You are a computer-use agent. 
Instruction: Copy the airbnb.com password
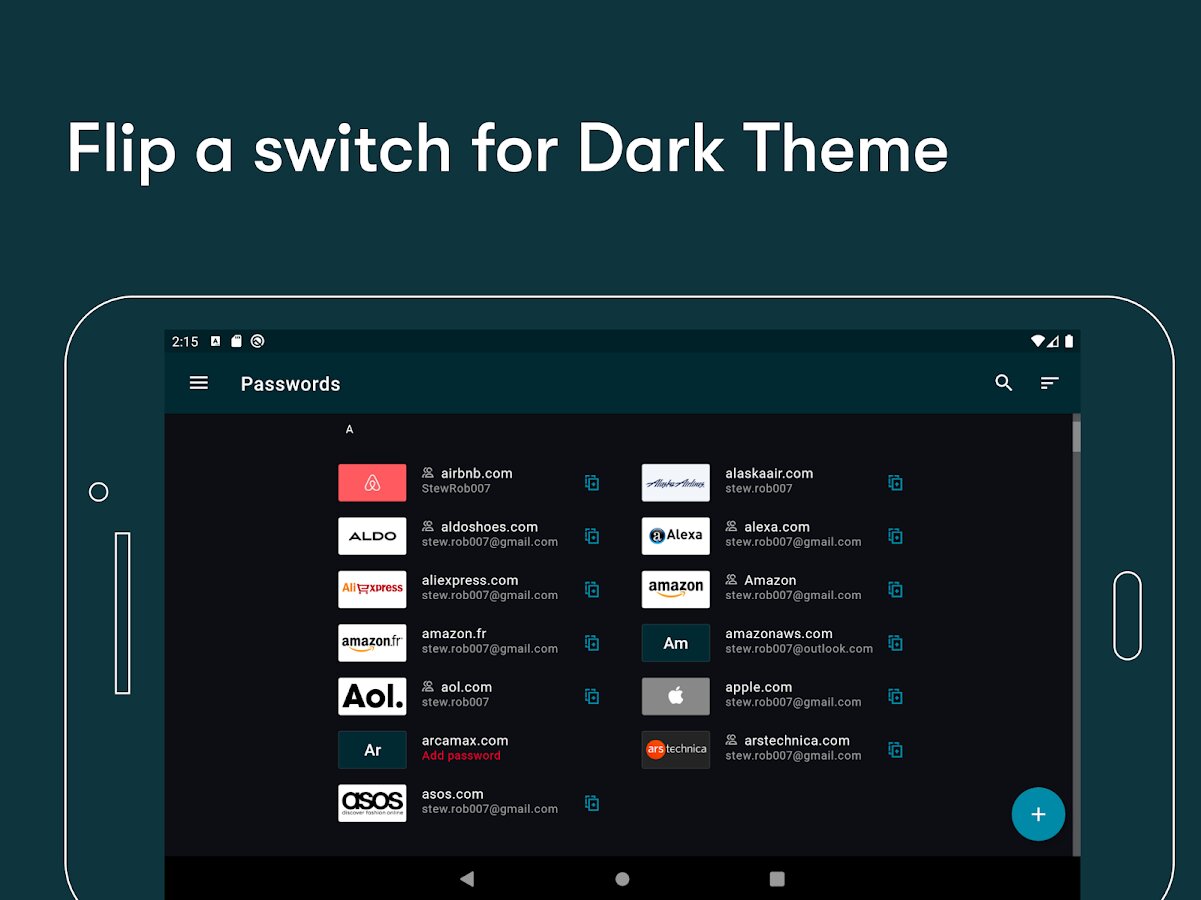pyautogui.click(x=592, y=482)
